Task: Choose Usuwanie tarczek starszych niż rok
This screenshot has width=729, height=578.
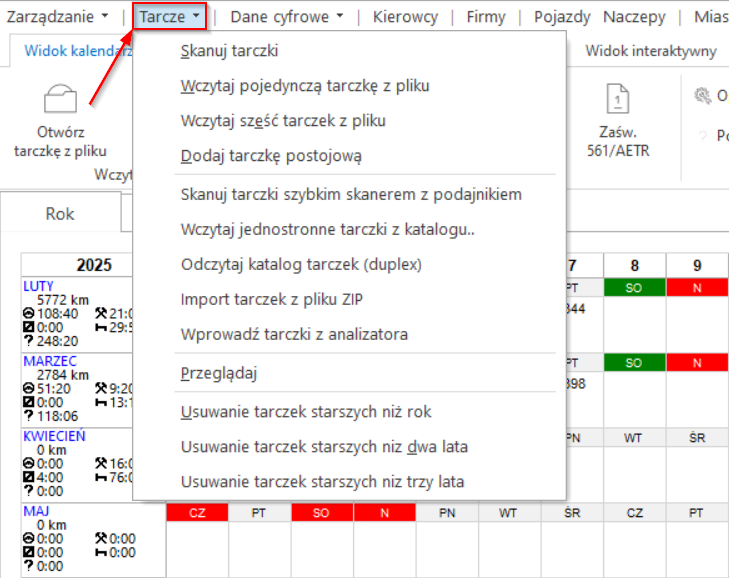Action: pyautogui.click(x=349, y=412)
